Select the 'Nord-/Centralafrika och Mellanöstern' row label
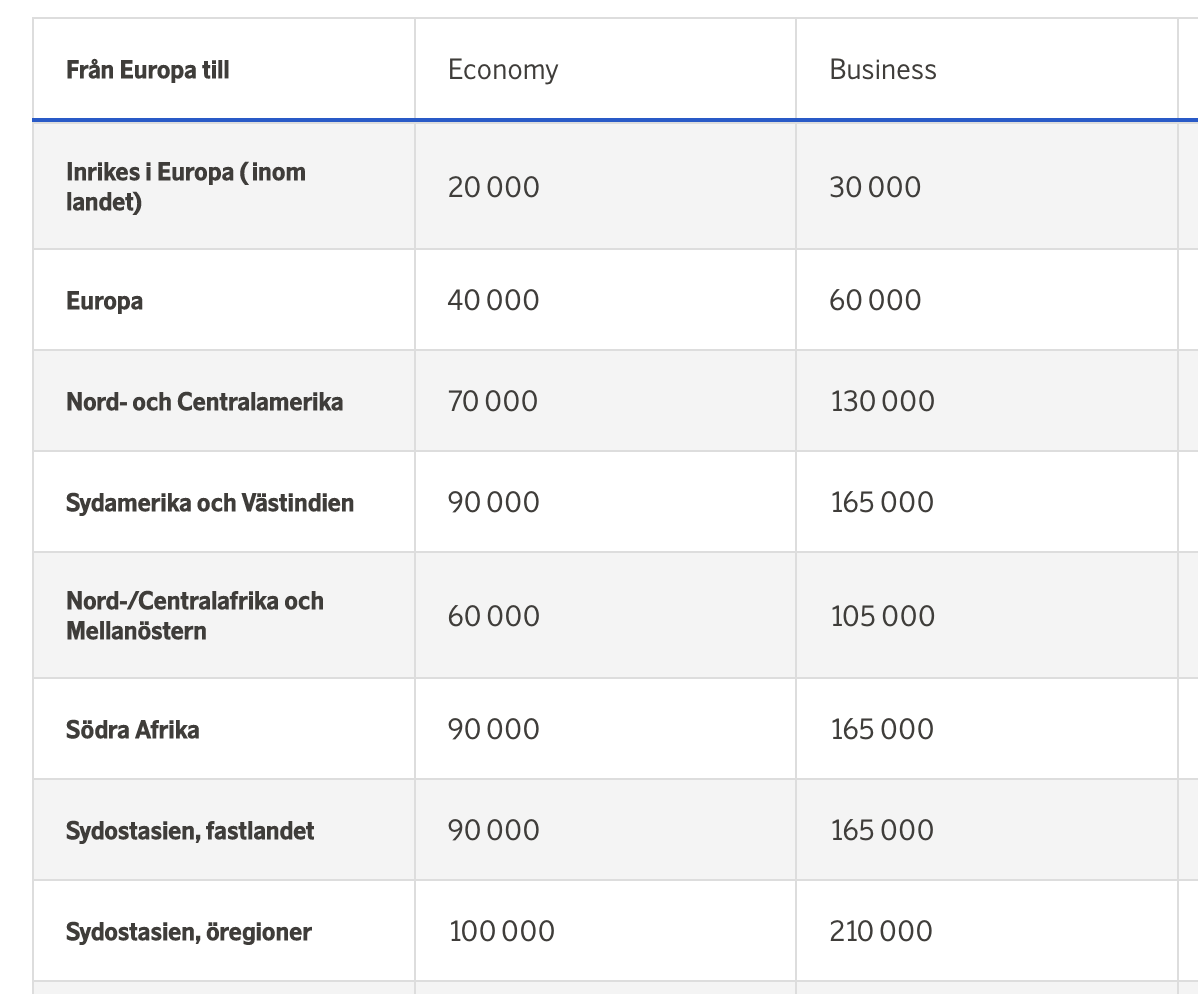This screenshot has height=994, width=1198. click(195, 616)
